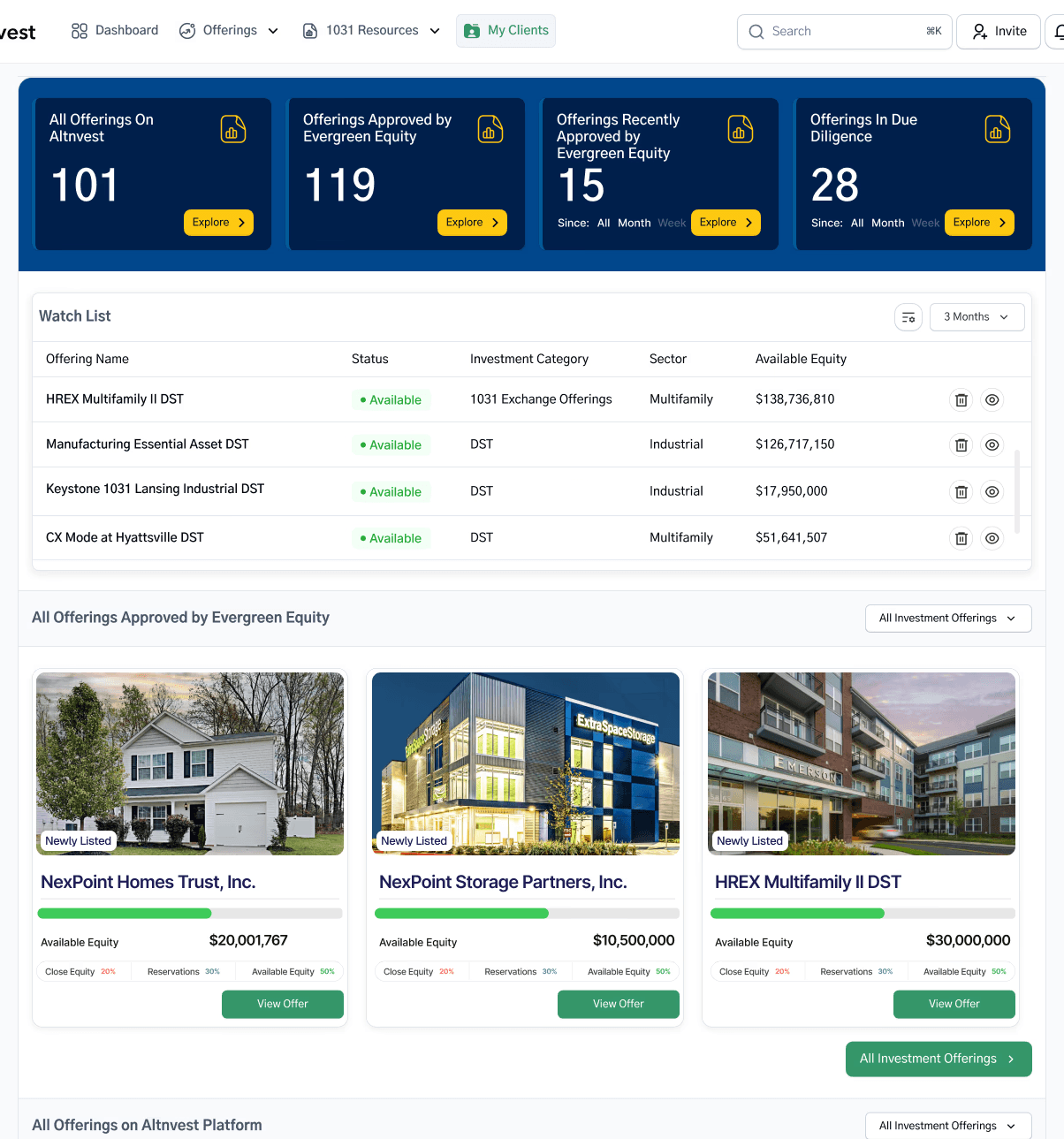Image resolution: width=1064 pixels, height=1139 pixels.
Task: Click My Clients briefcase icon
Action: point(472,31)
